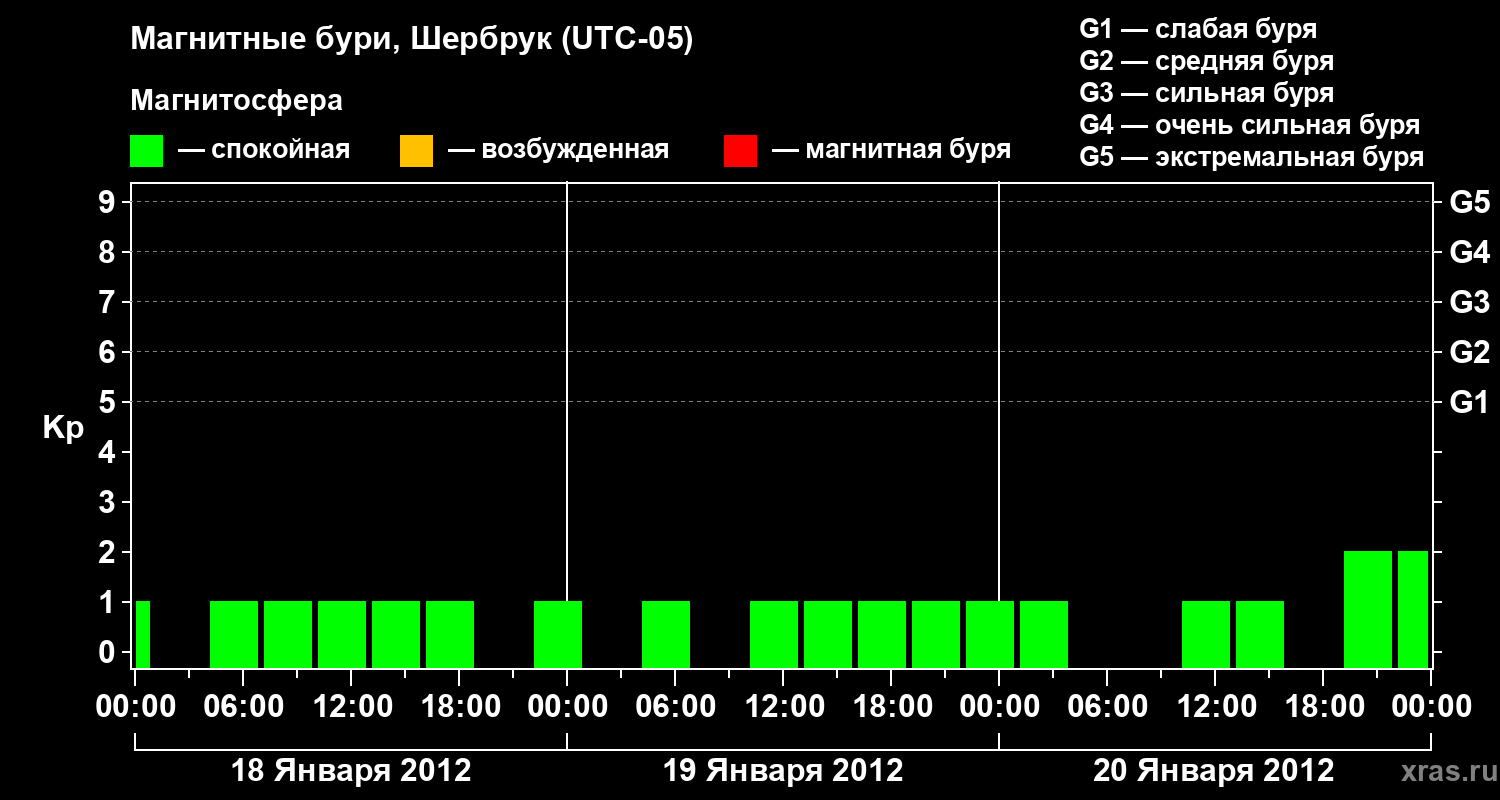Click the 'Kp' axis title
The width and height of the screenshot is (1500, 800).
click(x=63, y=427)
